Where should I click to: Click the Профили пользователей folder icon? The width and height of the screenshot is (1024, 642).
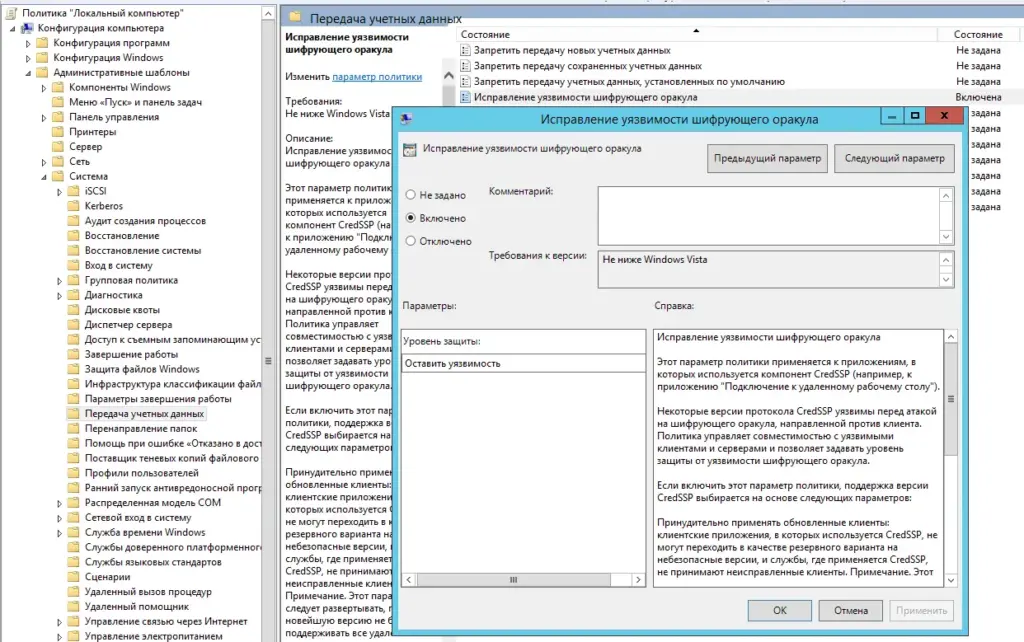point(74,473)
